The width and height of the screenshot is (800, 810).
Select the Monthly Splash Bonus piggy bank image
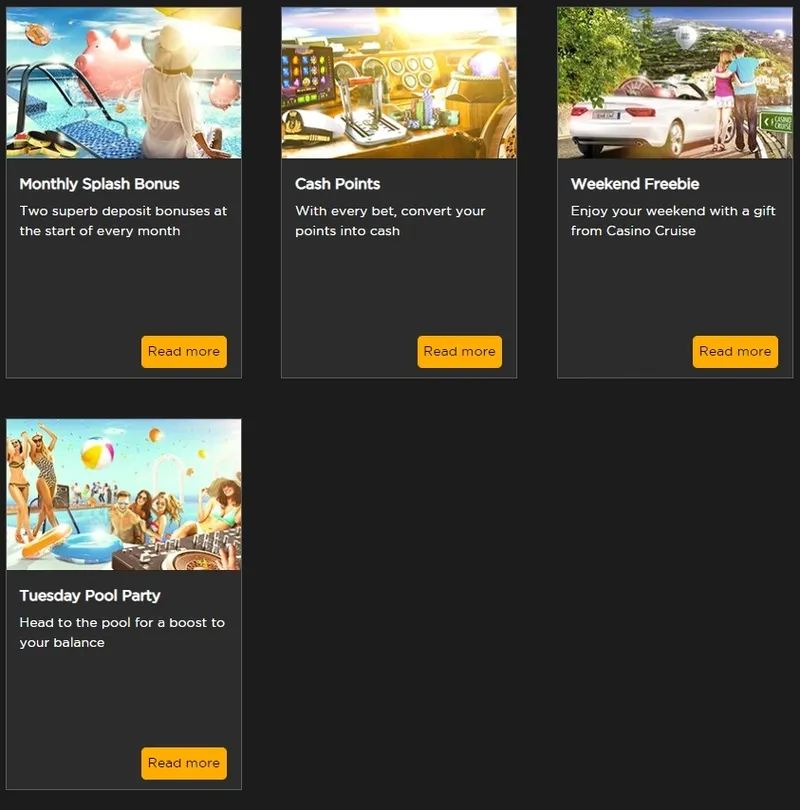pos(123,83)
